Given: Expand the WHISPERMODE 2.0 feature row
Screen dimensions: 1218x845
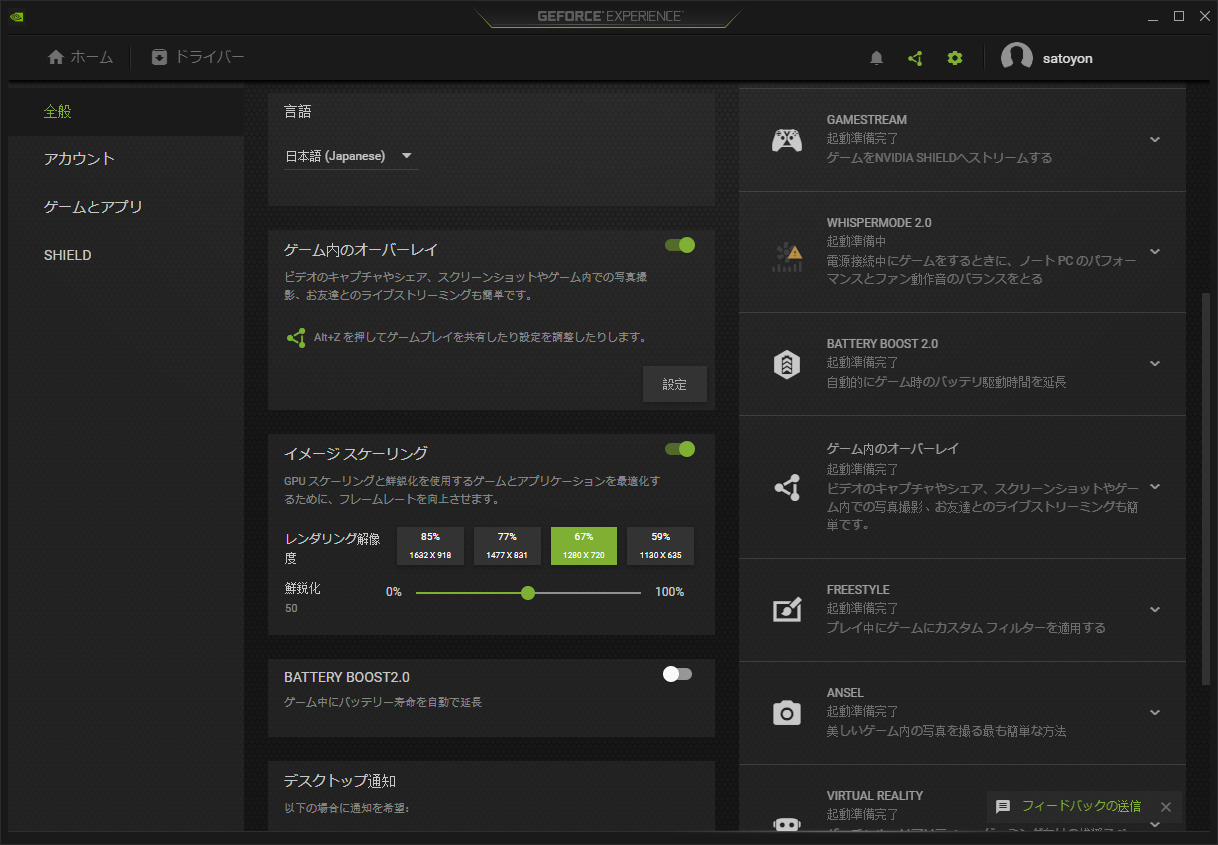Looking at the screenshot, I should pyautogui.click(x=1155, y=251).
